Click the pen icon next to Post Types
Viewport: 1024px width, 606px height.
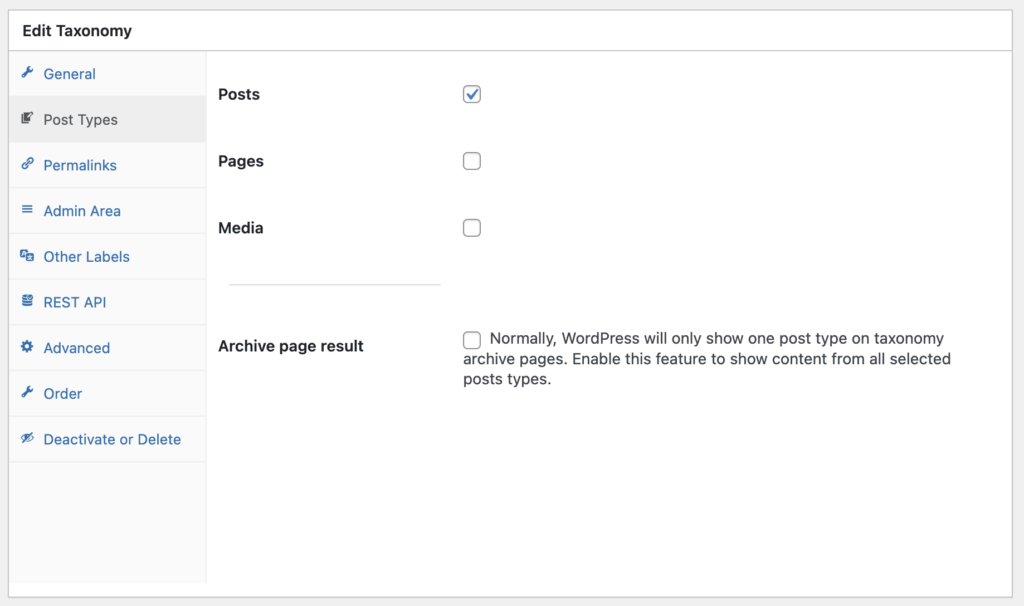[x=28, y=119]
